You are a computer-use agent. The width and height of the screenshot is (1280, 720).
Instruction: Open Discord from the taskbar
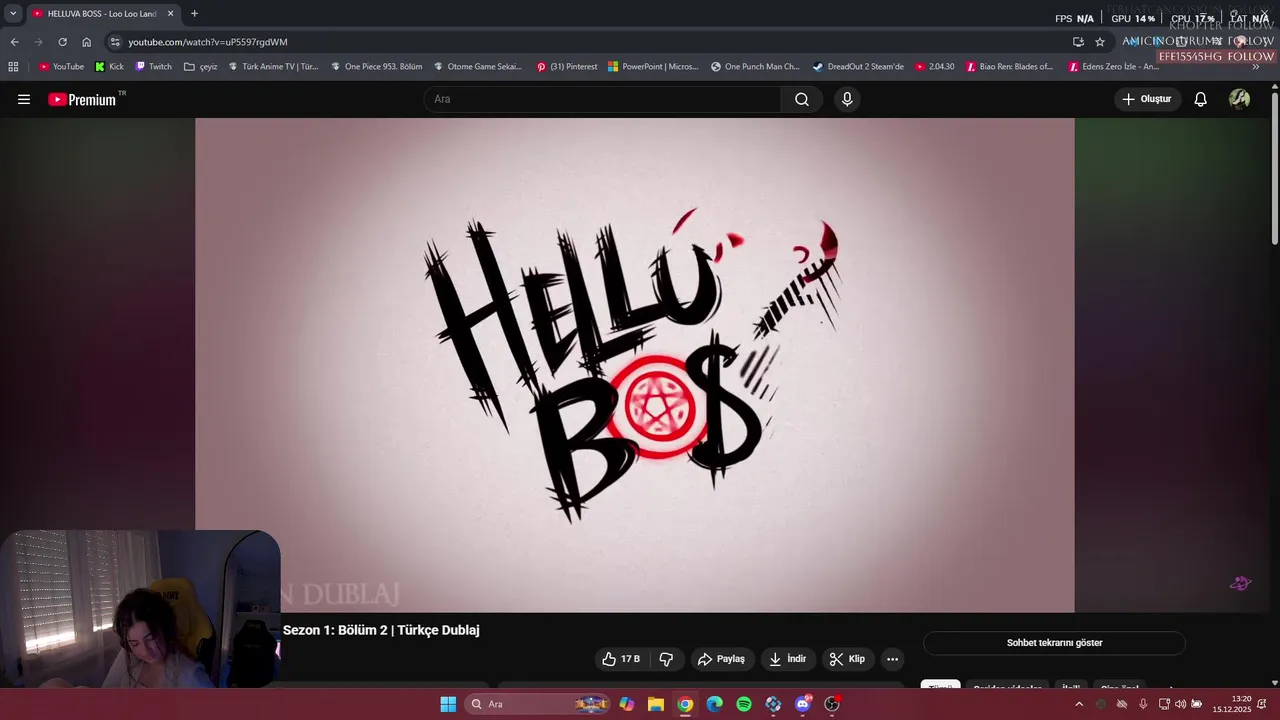pos(802,704)
